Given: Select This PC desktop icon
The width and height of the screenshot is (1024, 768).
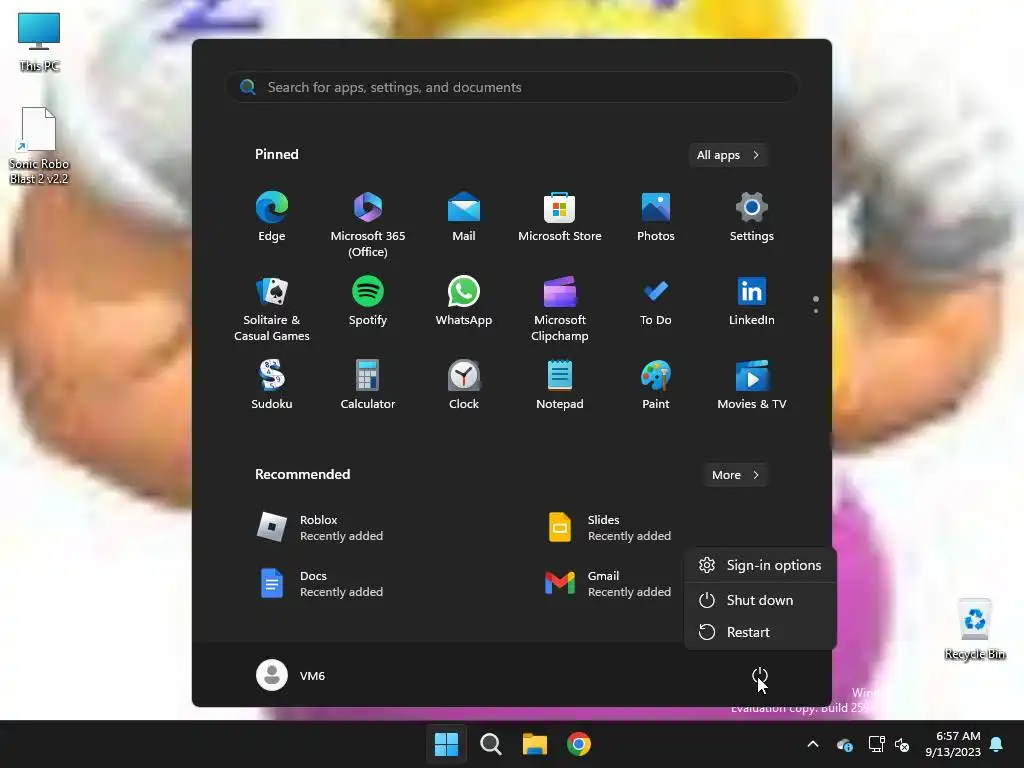Looking at the screenshot, I should pyautogui.click(x=39, y=42).
